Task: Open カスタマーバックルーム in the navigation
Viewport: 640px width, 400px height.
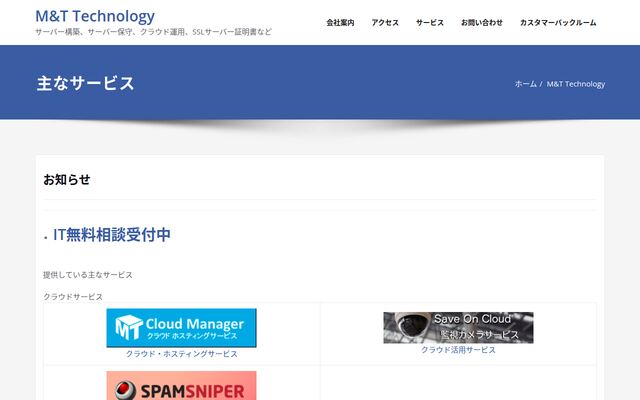Action: coord(558,23)
